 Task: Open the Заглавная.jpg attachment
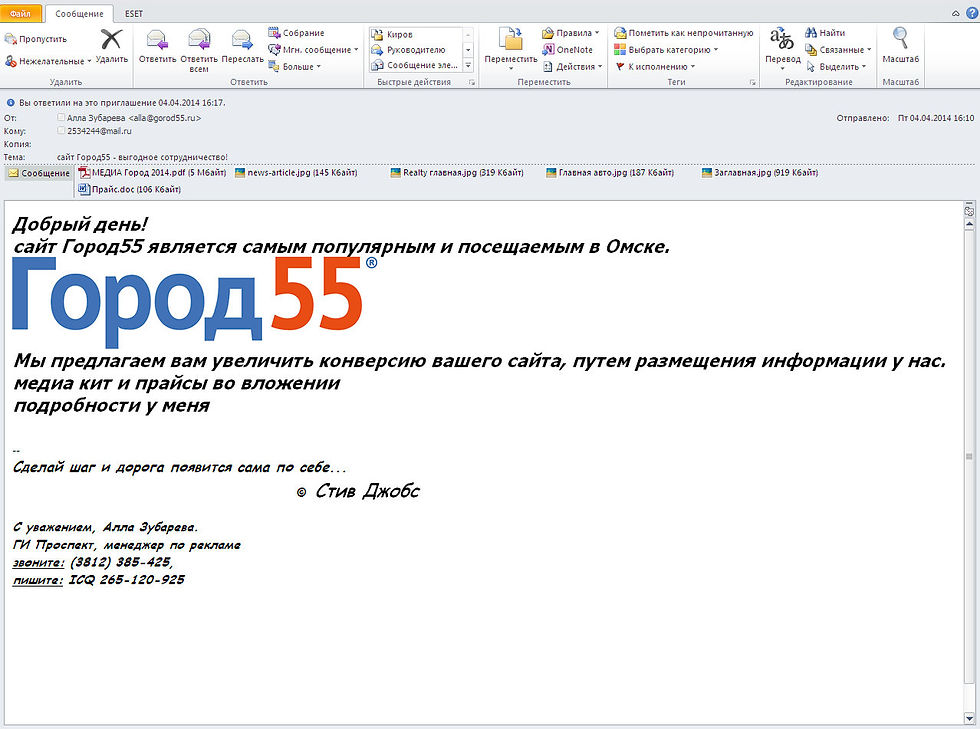click(x=759, y=173)
